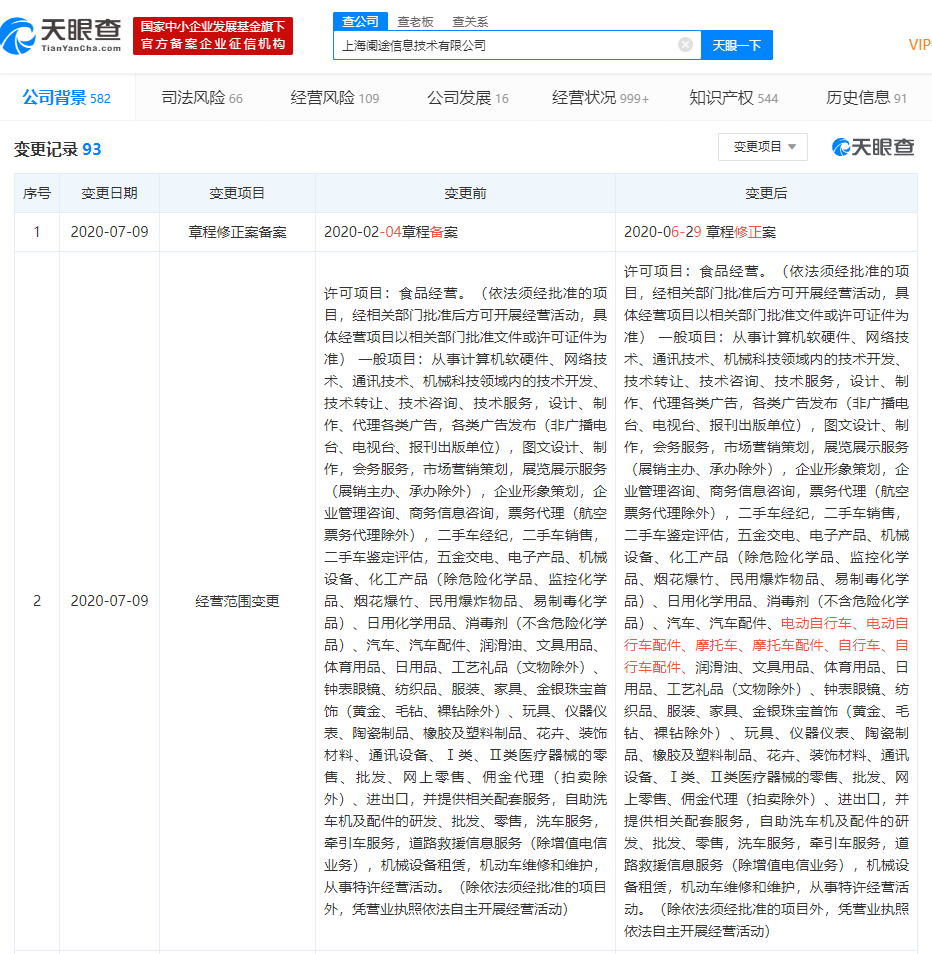Click the red 官方备案企业征信机构 banner
The height and width of the screenshot is (954, 932).
point(213,36)
